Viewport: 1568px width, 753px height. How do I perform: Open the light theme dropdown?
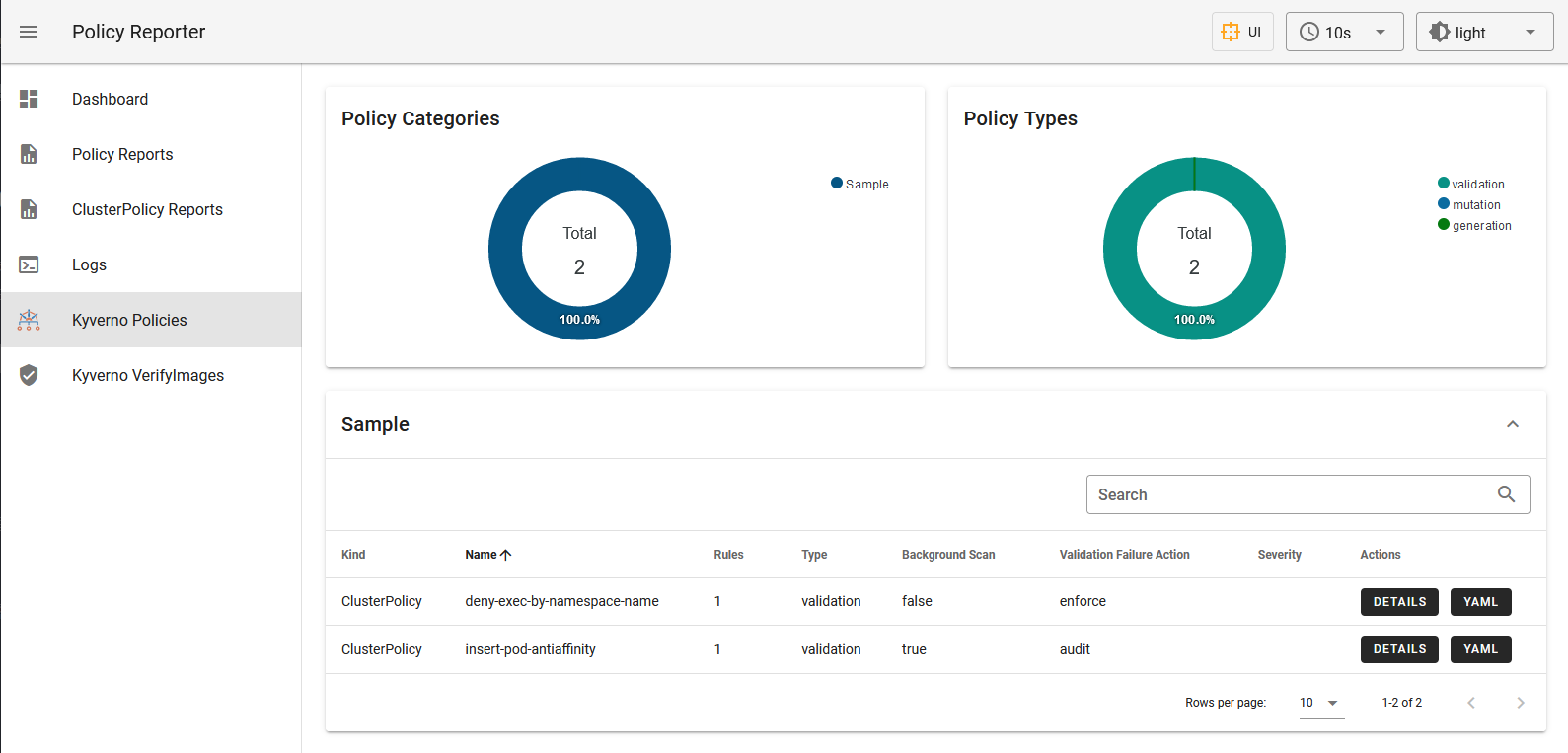click(x=1485, y=32)
